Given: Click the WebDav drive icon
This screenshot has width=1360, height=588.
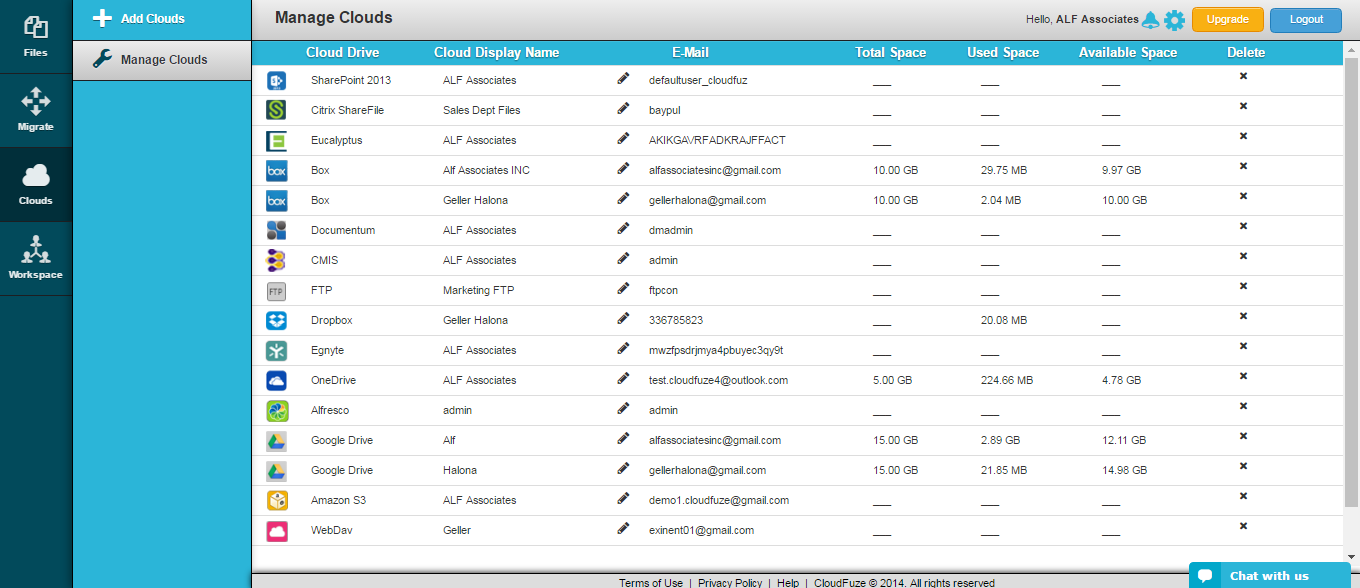Looking at the screenshot, I should point(277,531).
